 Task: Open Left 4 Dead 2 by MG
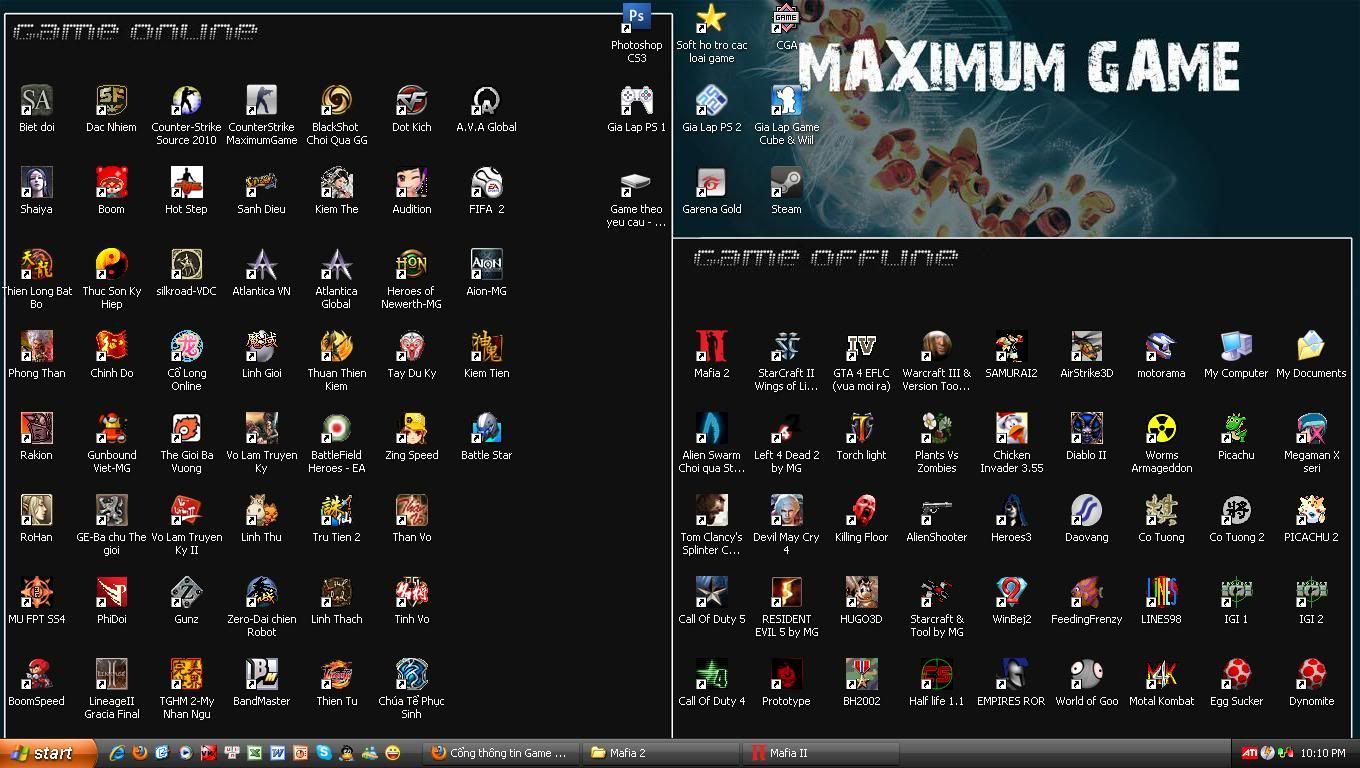(786, 428)
